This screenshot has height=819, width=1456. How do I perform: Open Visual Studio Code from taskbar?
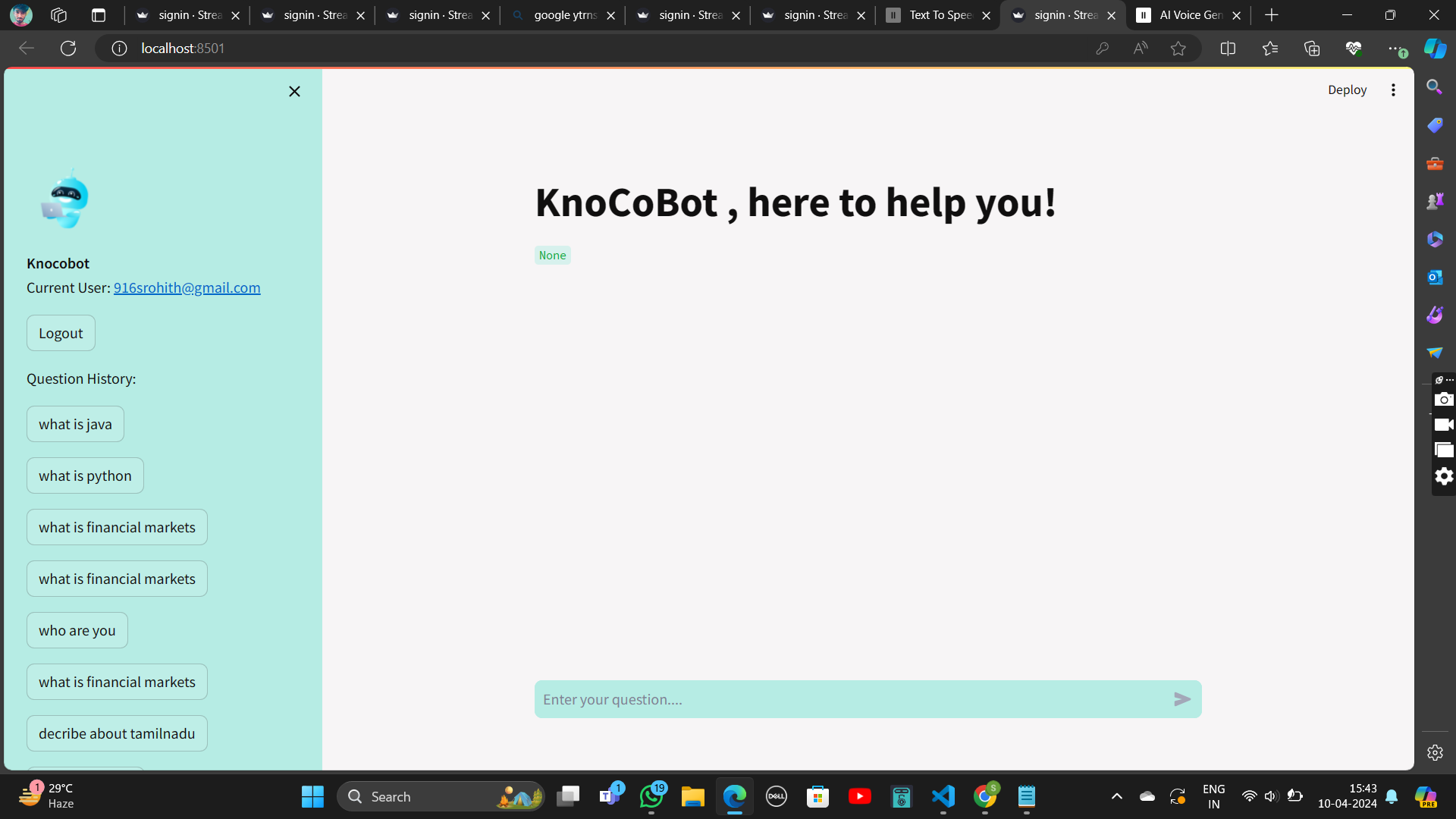(943, 796)
